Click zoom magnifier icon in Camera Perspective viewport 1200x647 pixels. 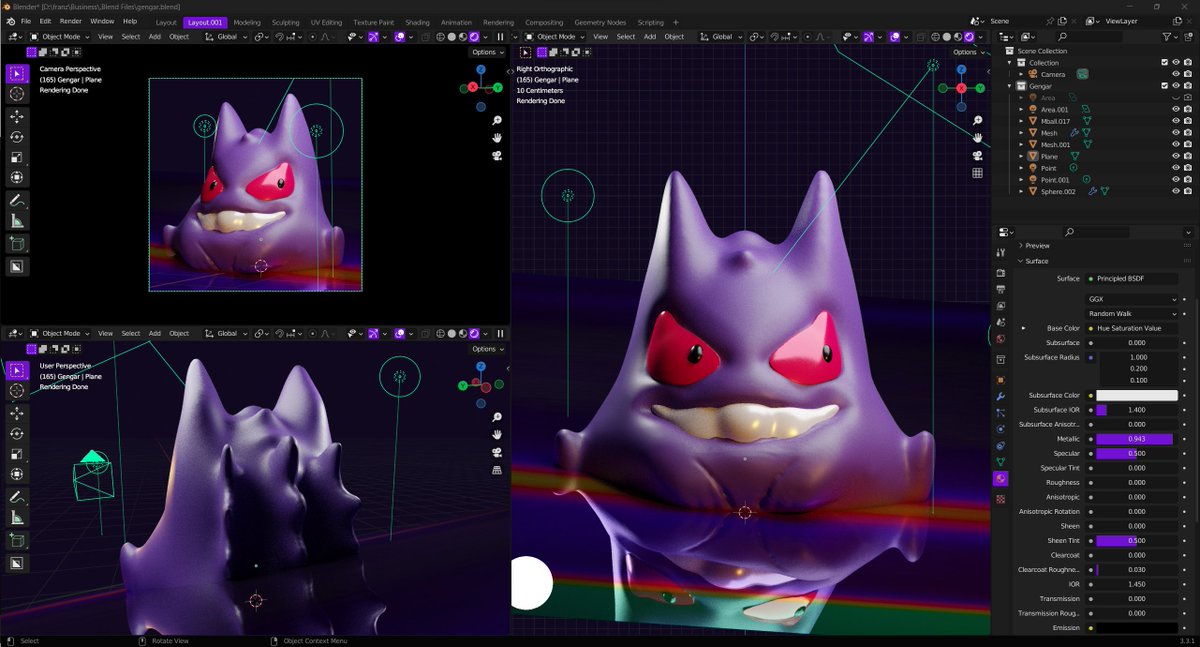pos(497,118)
